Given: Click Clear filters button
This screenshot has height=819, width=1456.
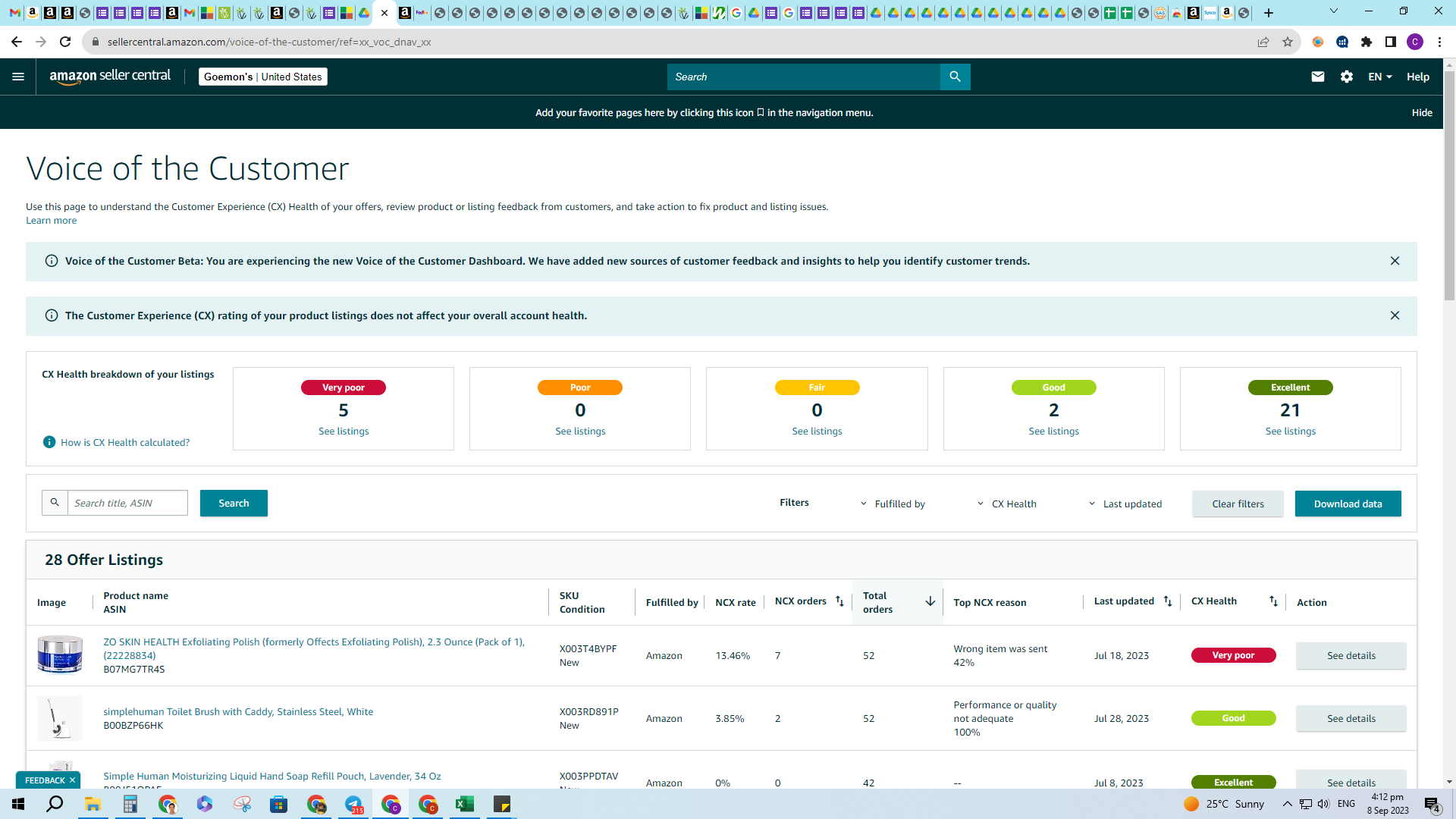Looking at the screenshot, I should pos(1238,504).
